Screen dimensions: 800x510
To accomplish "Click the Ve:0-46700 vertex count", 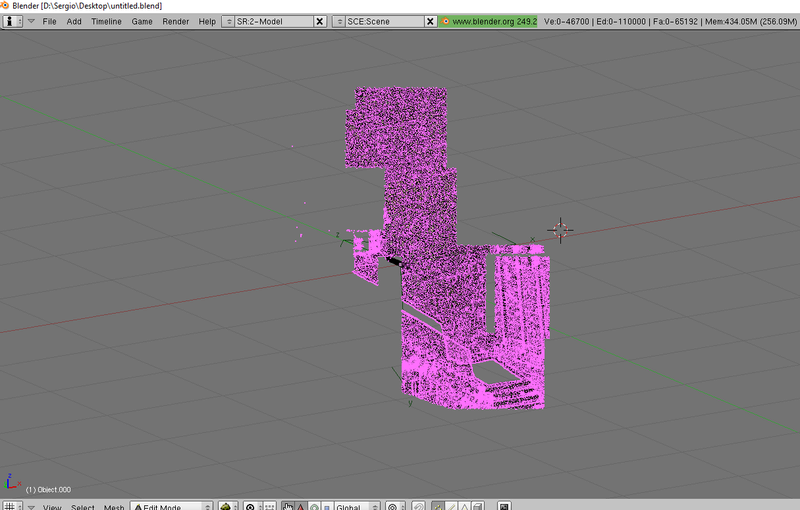I will (566, 21).
